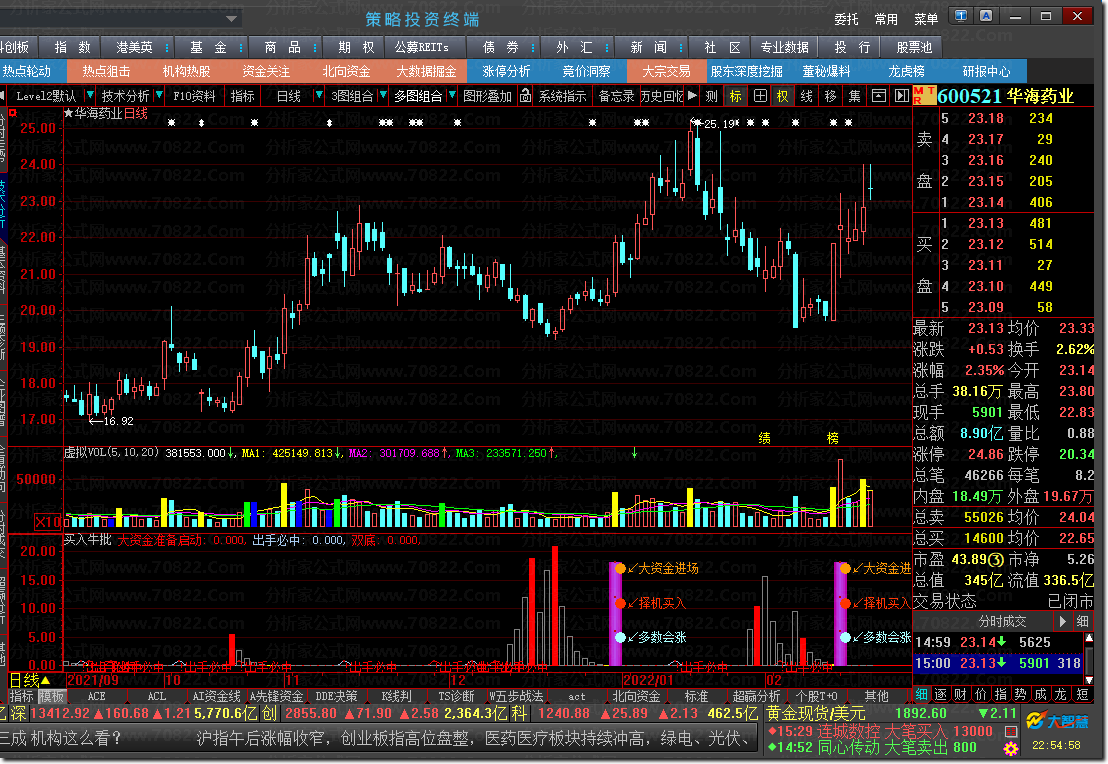Open the dropdown arrow beside Level2默认
Image resolution: width=1108 pixels, height=764 pixels.
[90, 95]
